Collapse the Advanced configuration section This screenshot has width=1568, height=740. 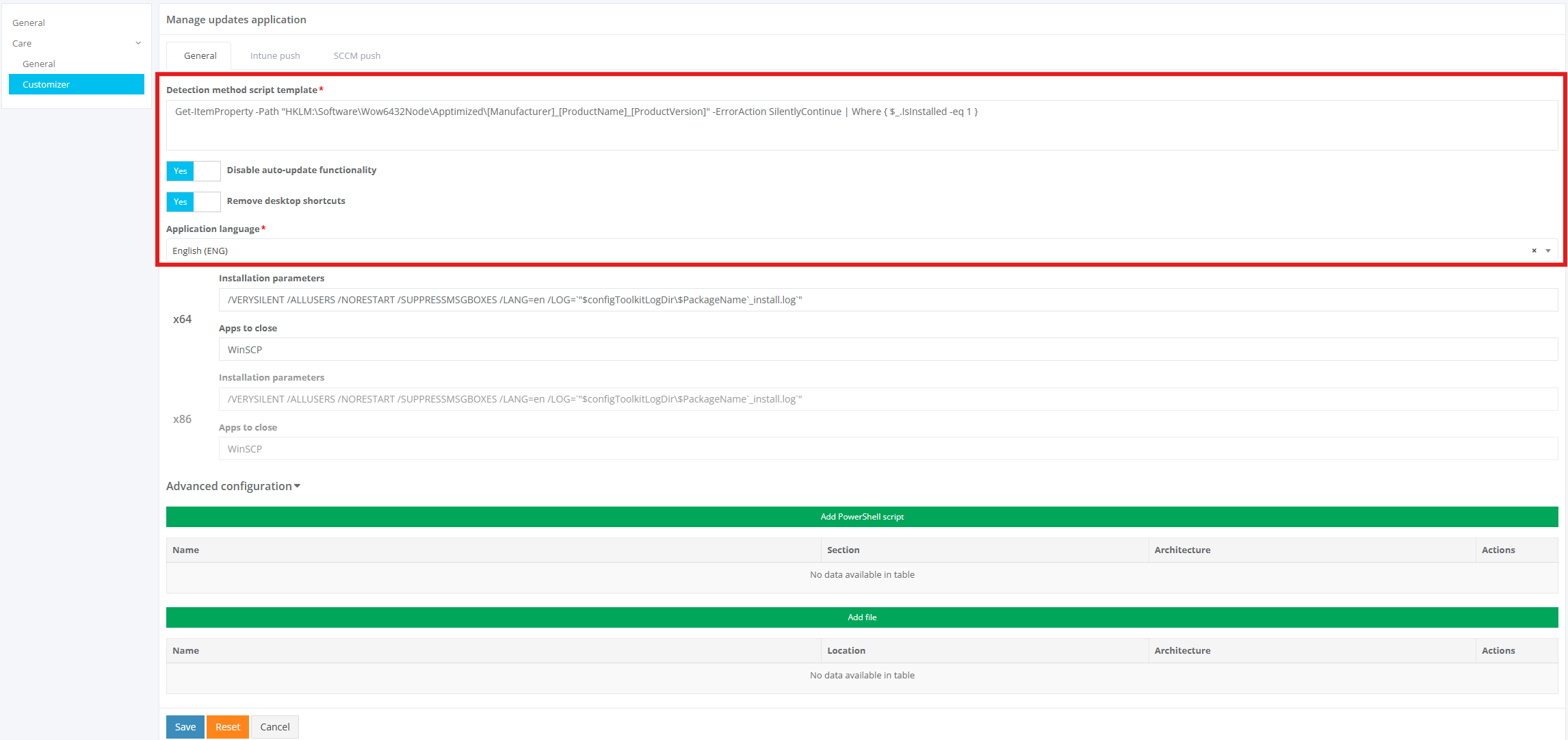233,486
